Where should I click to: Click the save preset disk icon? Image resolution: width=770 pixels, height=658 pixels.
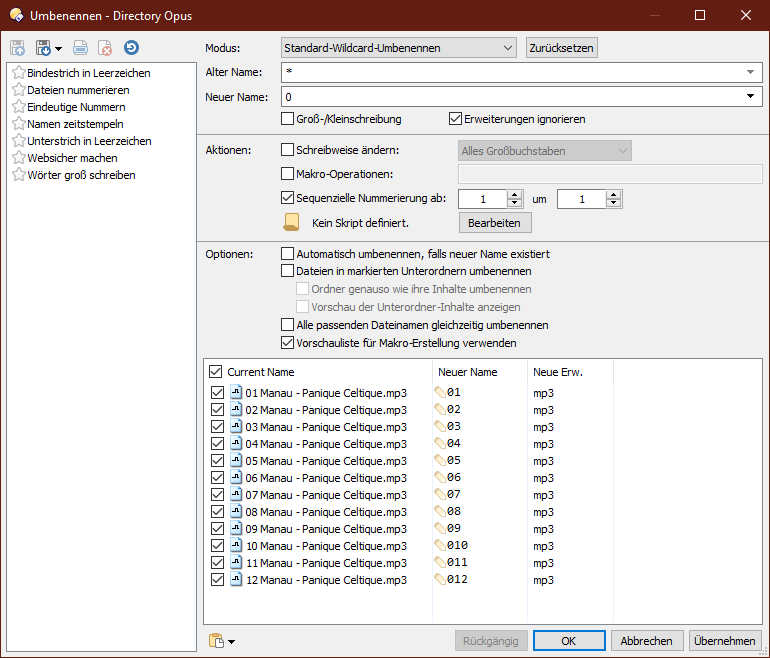tap(43, 48)
